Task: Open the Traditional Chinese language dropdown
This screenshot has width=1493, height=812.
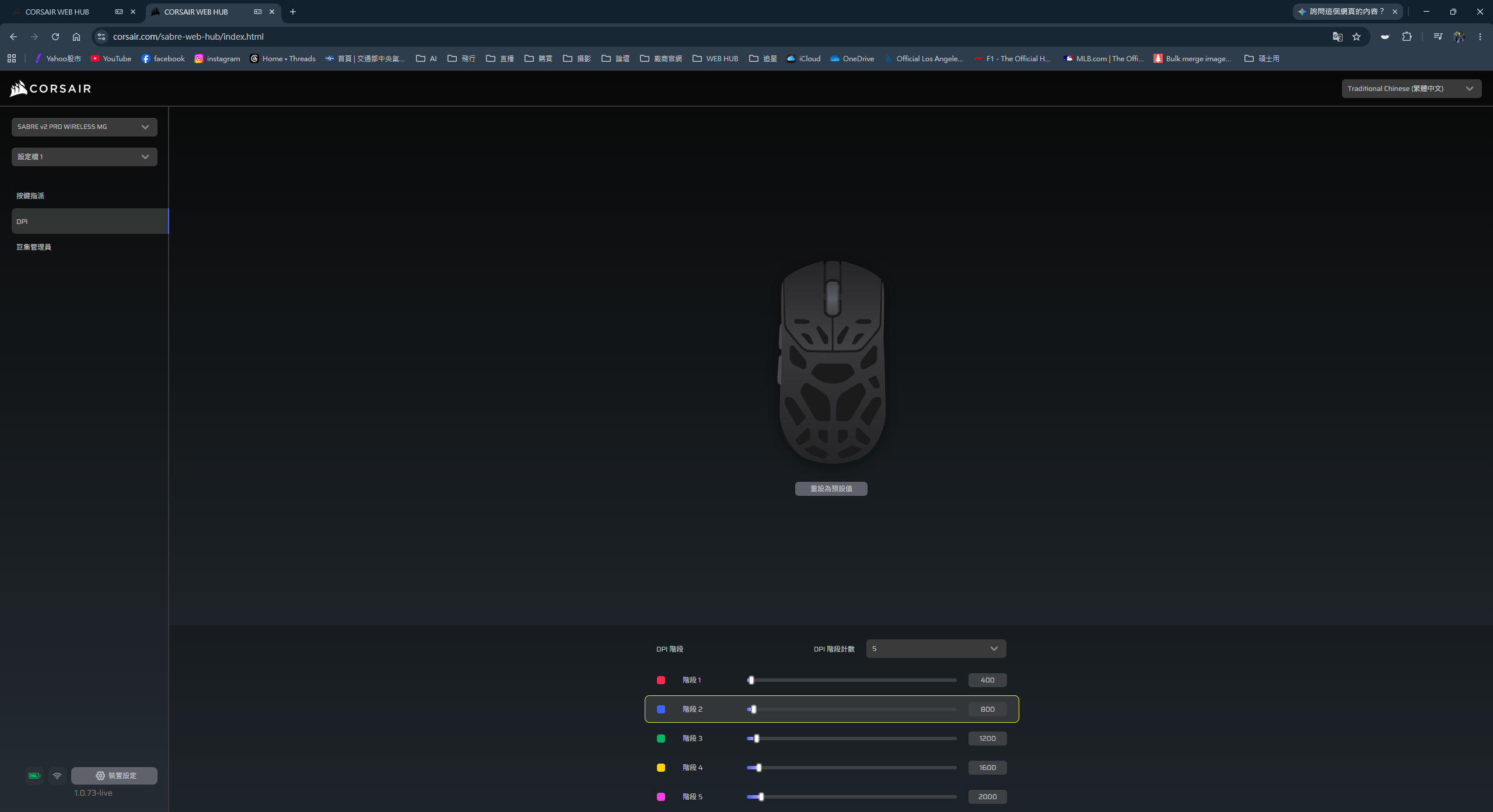Action: tap(1411, 89)
